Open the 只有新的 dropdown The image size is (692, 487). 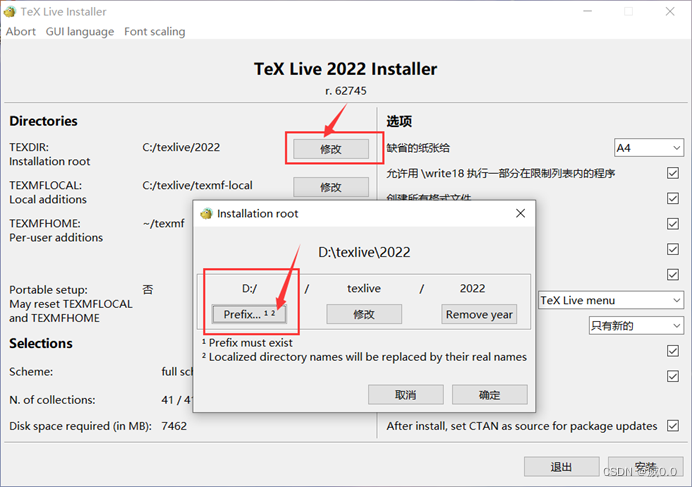pyautogui.click(x=636, y=326)
